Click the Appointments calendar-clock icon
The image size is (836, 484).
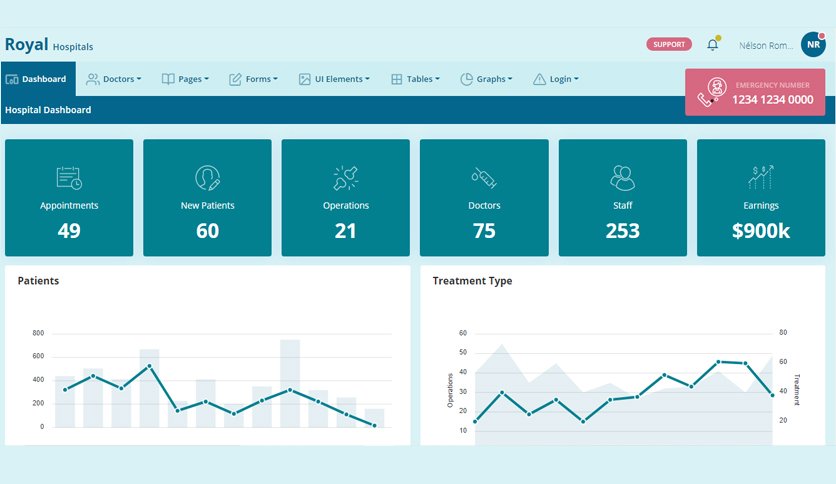[x=69, y=178]
